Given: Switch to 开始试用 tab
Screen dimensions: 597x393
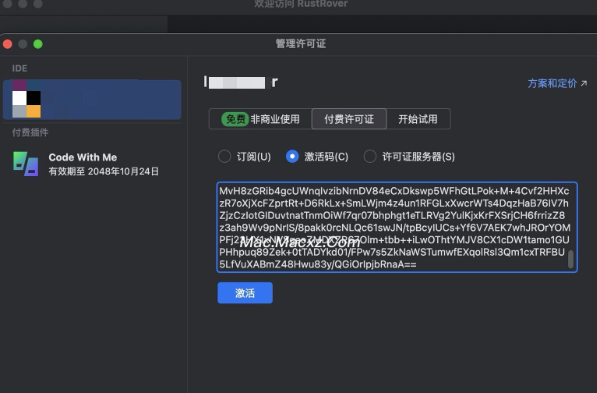Looking at the screenshot, I should [418, 119].
